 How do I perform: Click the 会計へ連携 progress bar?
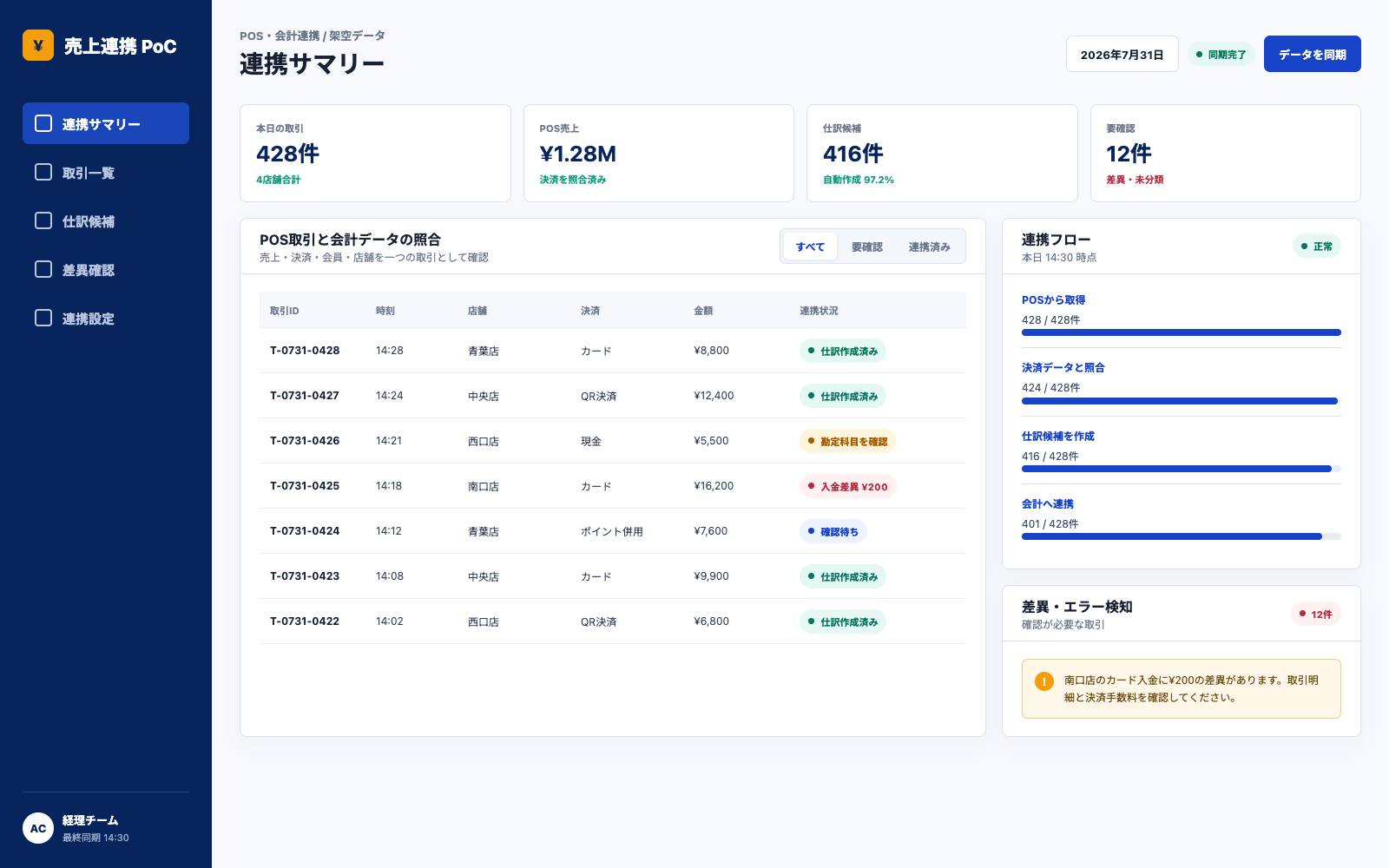click(x=1182, y=536)
